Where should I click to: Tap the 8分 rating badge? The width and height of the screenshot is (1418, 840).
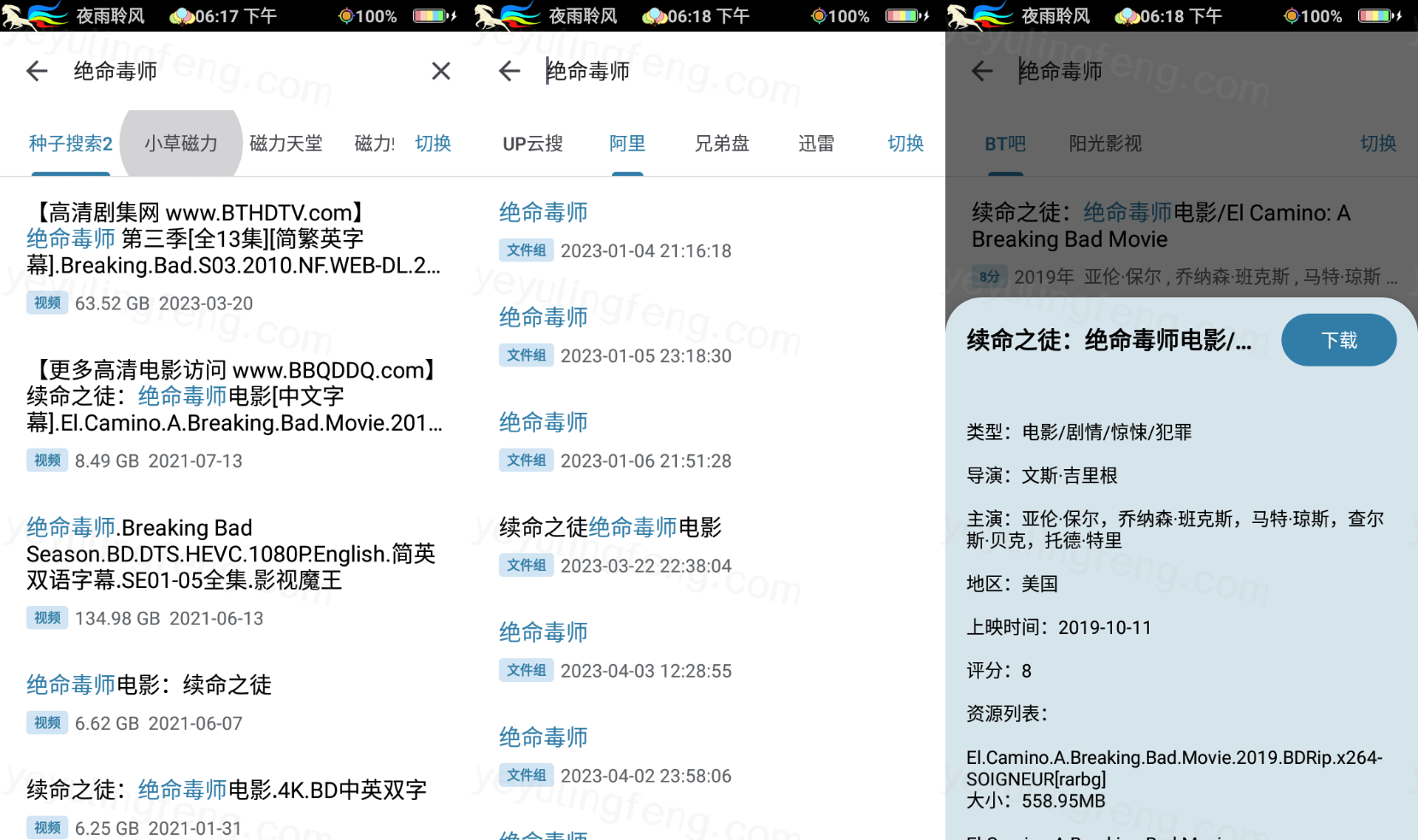click(989, 276)
